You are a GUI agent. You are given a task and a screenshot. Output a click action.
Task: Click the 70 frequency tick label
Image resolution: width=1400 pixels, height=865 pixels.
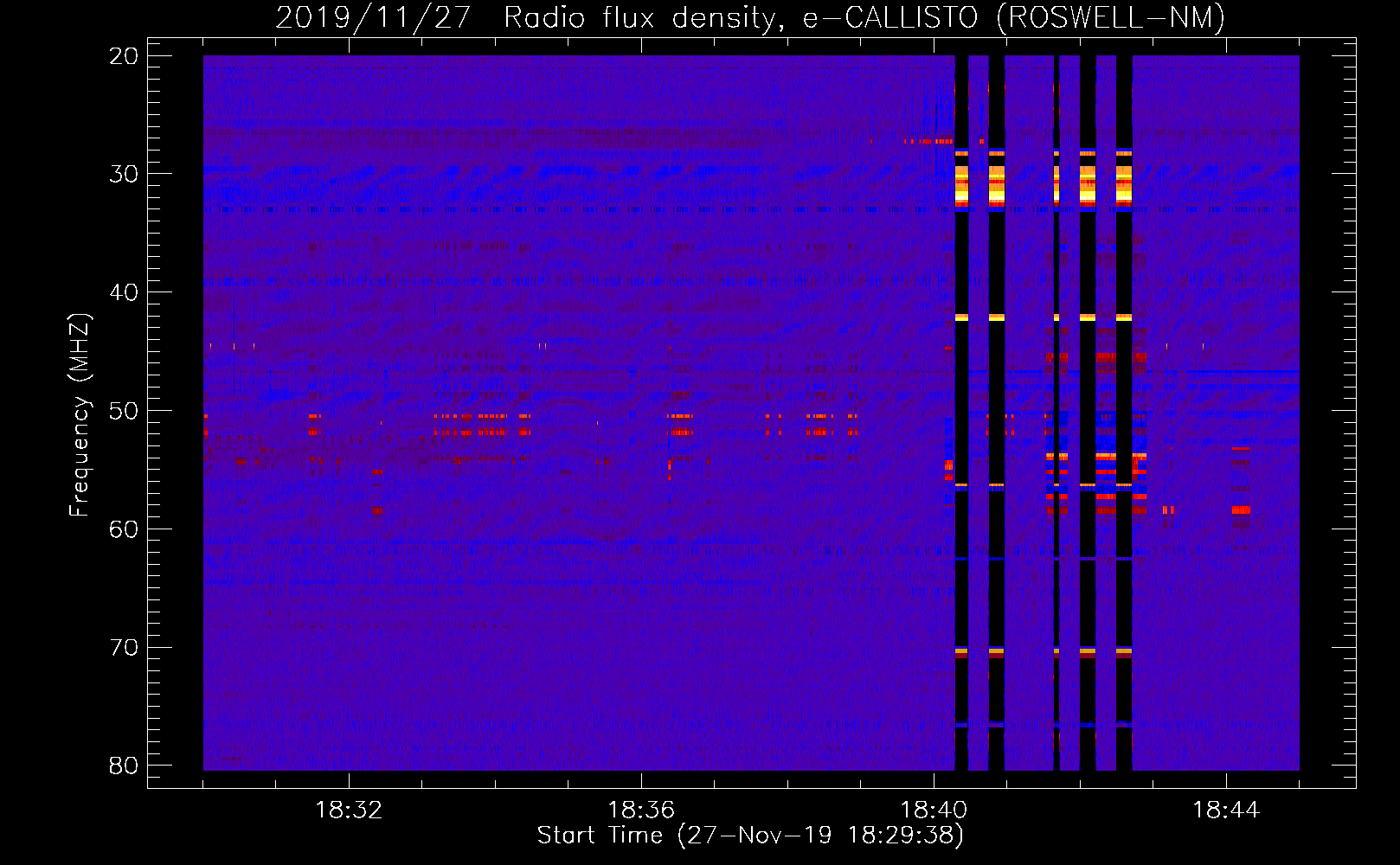tap(124, 648)
